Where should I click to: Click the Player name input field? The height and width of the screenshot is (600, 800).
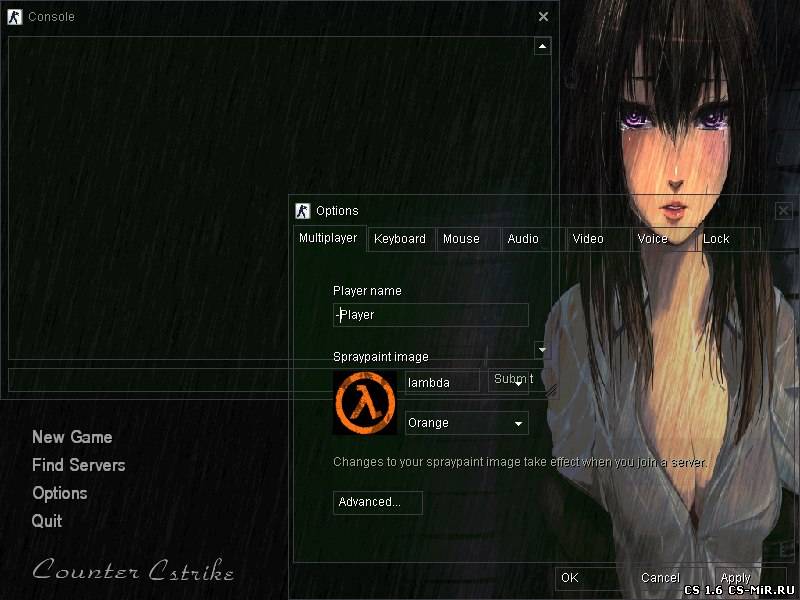431,315
